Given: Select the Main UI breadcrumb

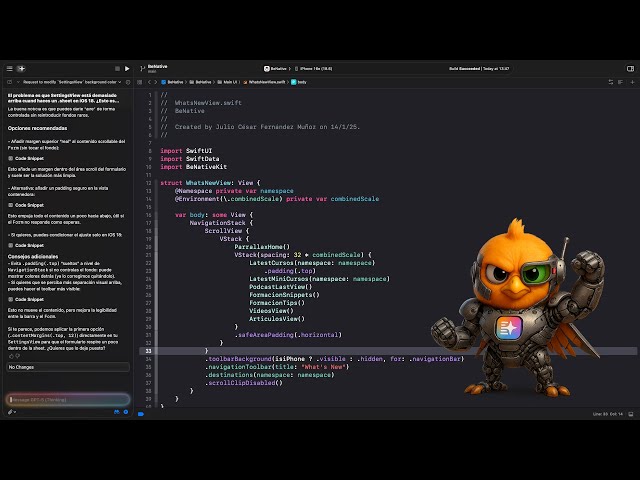Looking at the screenshot, I should click(x=227, y=82).
